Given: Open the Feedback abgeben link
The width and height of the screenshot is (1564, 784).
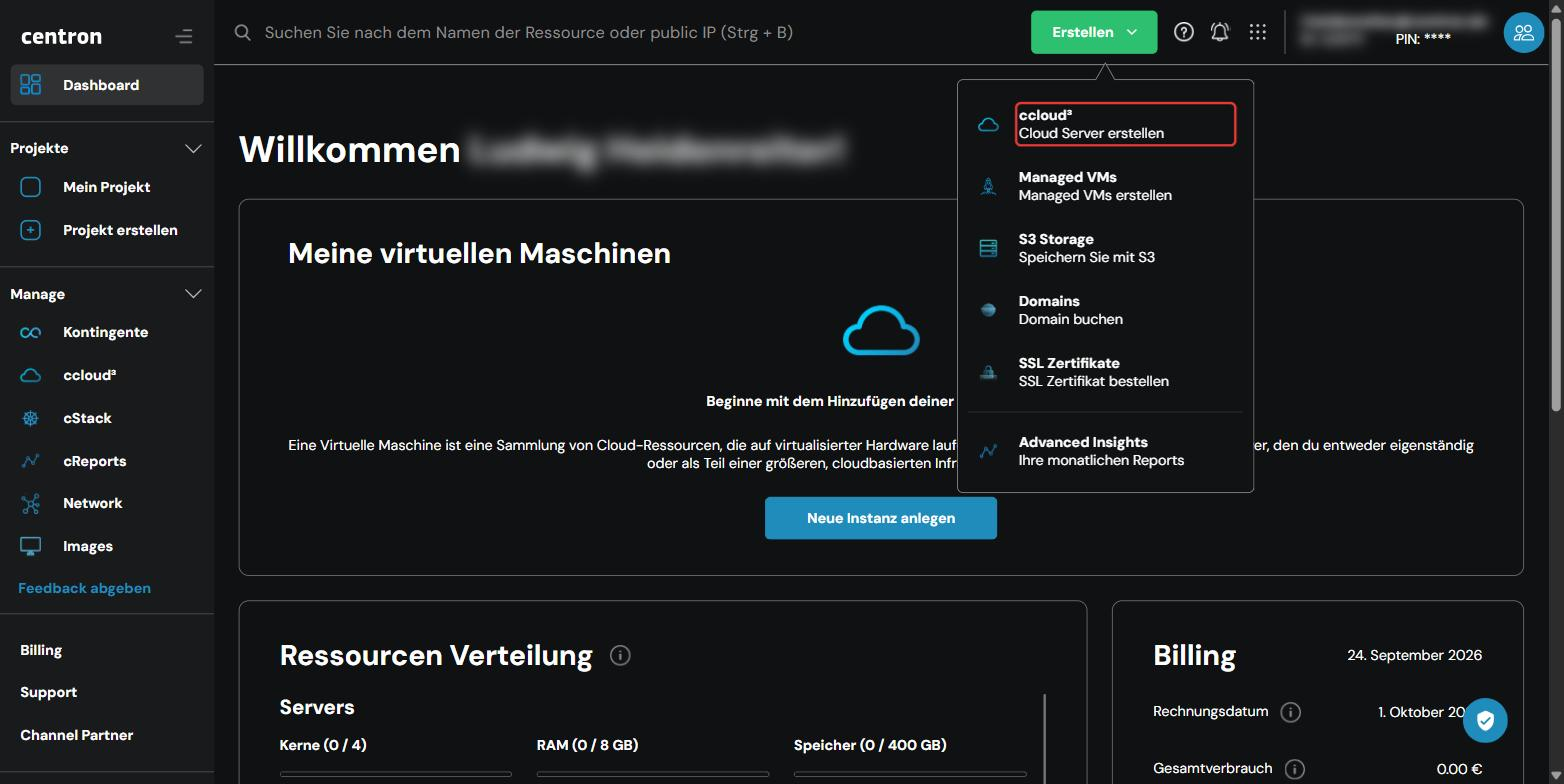Looking at the screenshot, I should pos(85,588).
